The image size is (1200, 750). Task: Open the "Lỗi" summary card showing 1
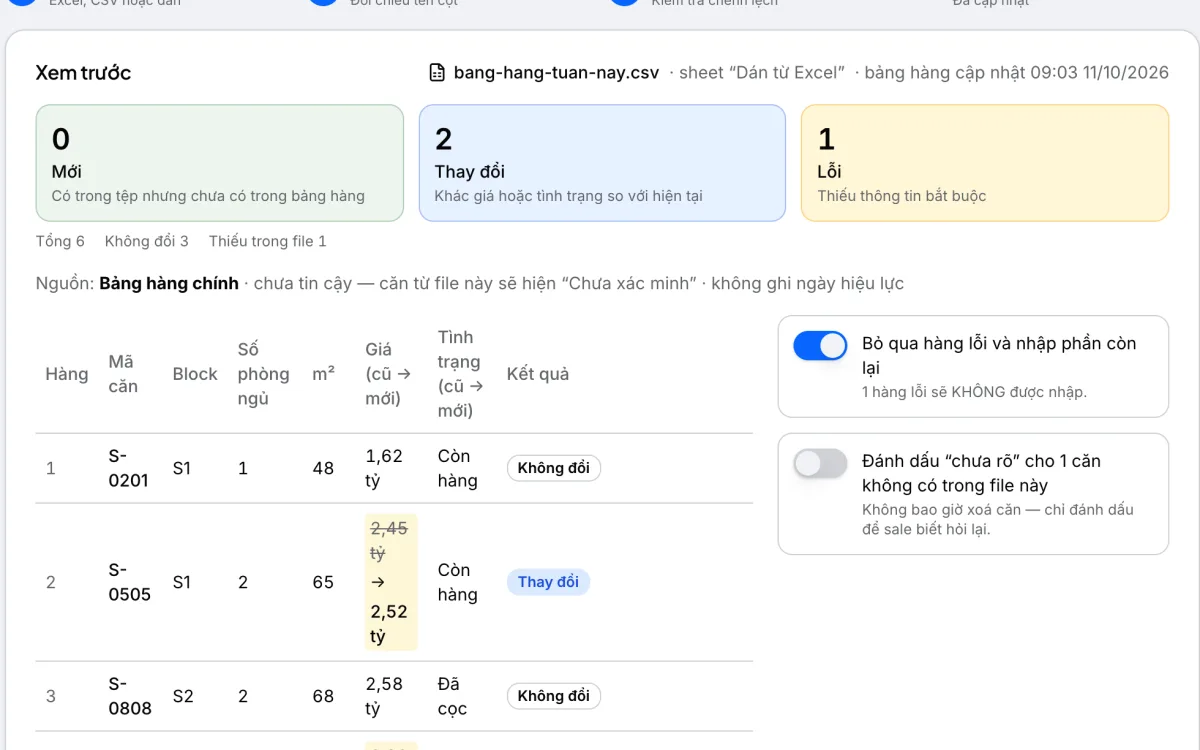[985, 163]
